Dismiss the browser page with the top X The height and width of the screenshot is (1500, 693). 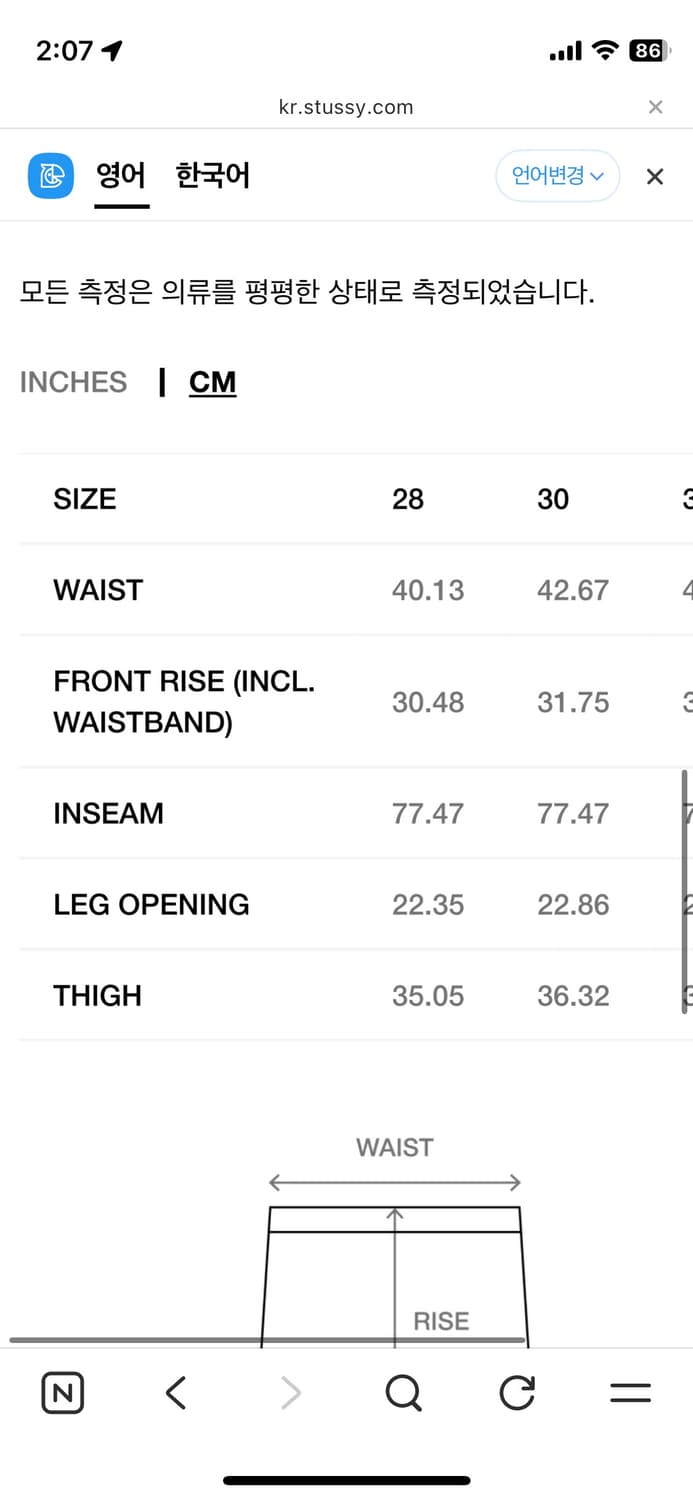[x=655, y=107]
